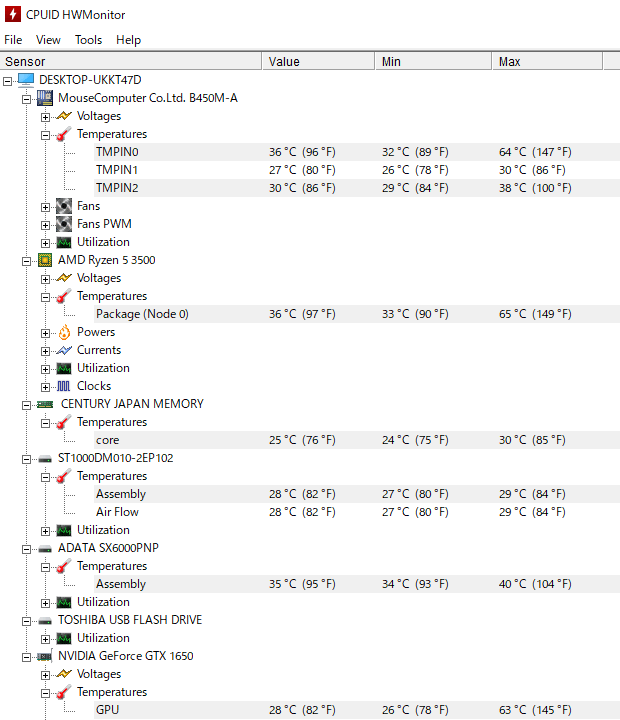Click the 63 °C (145 °F) Max value
This screenshot has height=720, width=620.
[535, 710]
